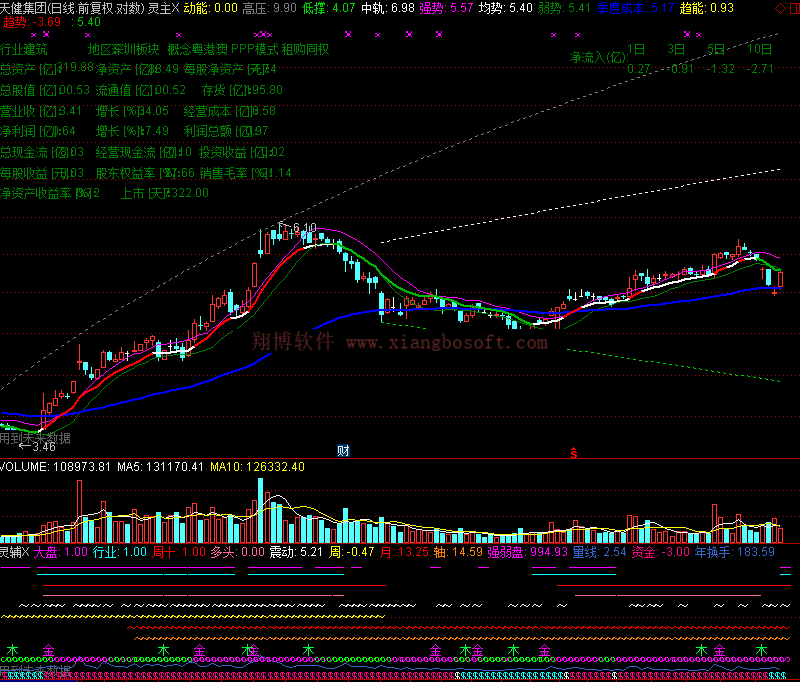800x682 pixels.
Task: Click the 低撑: 4.07 value
Action: (329, 8)
